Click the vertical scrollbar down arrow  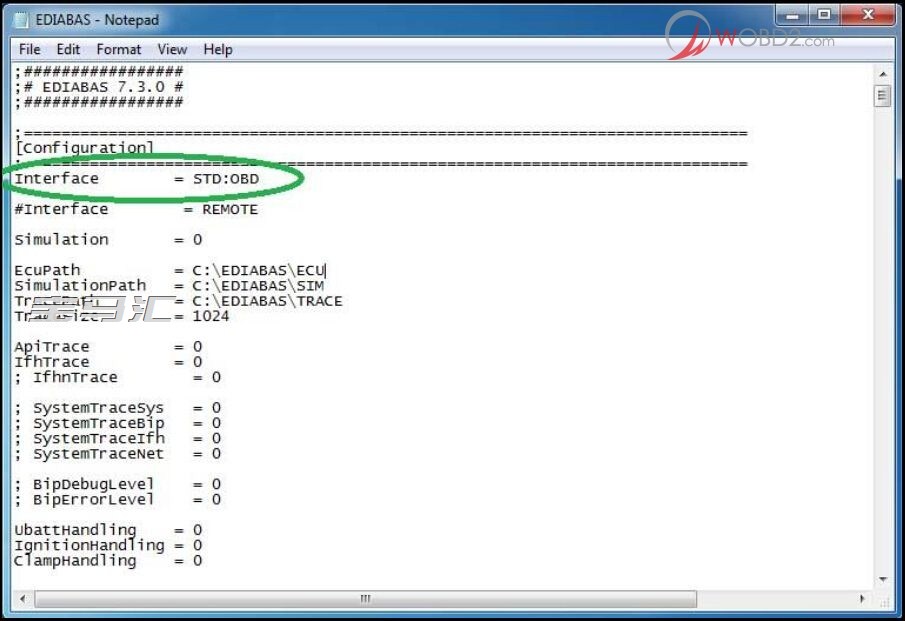882,579
